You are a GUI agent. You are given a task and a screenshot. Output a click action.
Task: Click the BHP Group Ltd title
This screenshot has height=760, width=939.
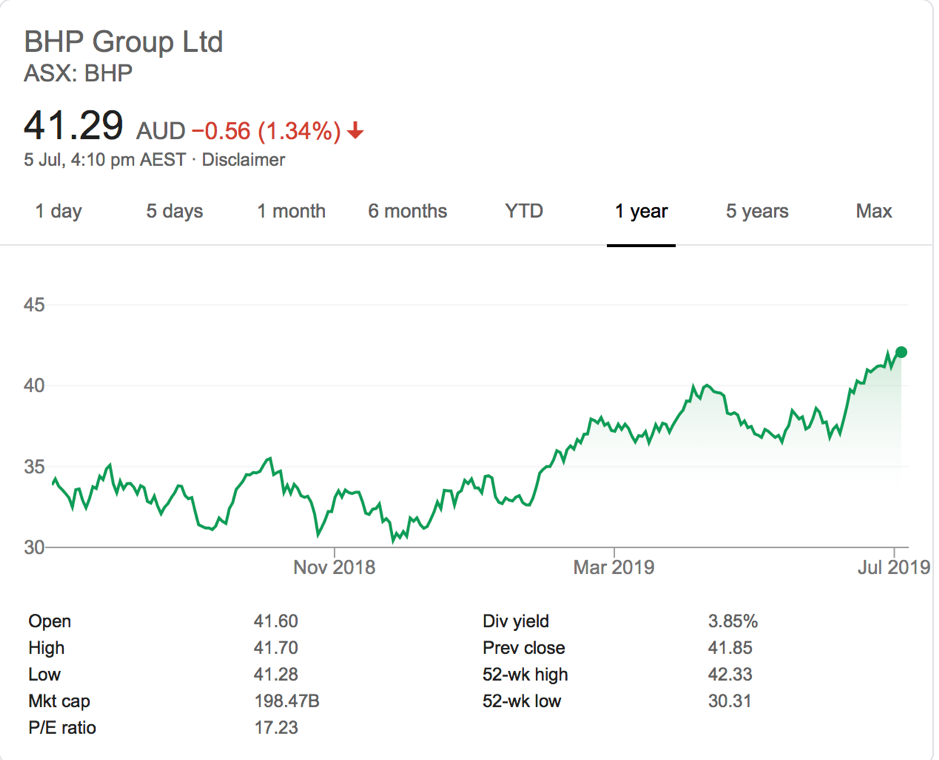coord(123,42)
